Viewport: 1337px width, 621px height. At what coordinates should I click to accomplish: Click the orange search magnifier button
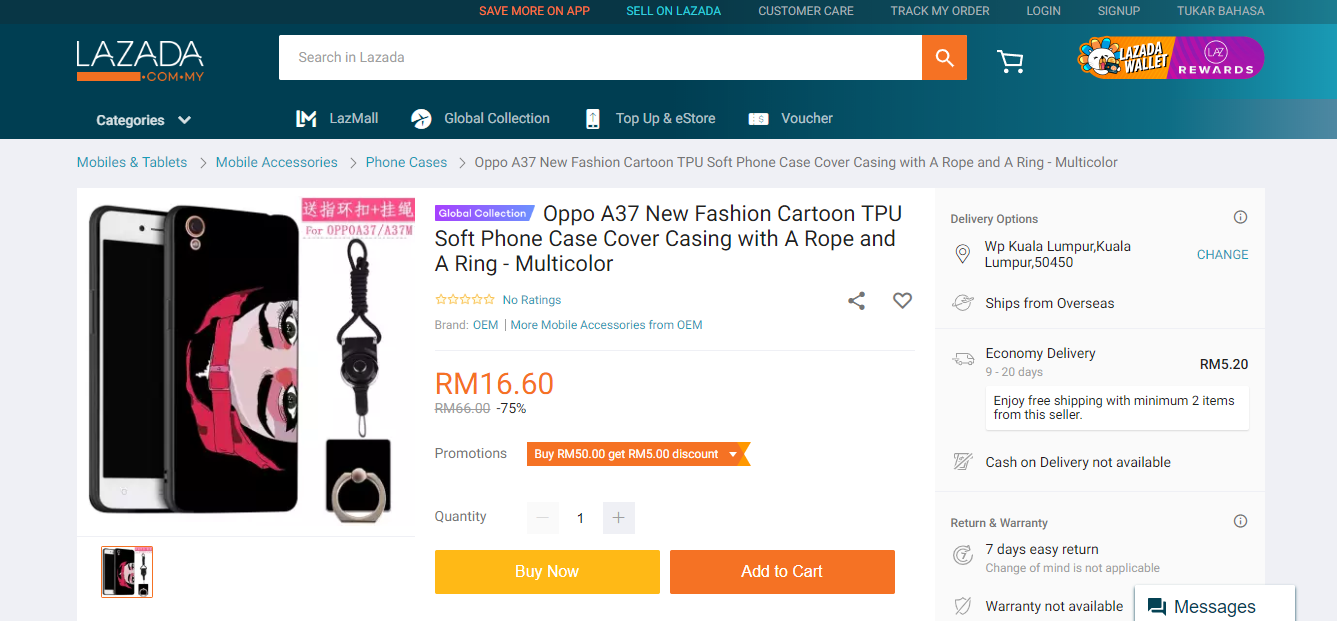pos(944,57)
